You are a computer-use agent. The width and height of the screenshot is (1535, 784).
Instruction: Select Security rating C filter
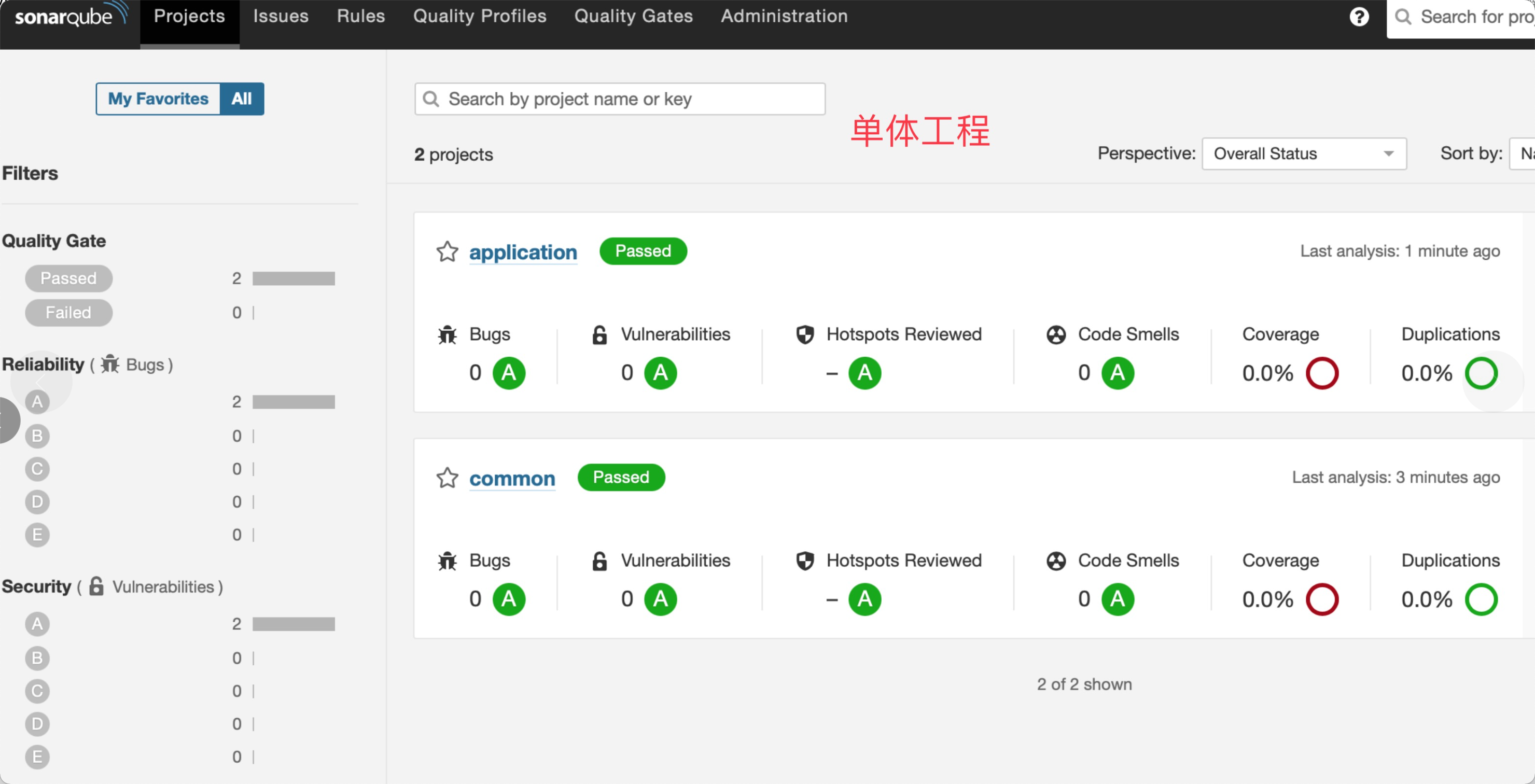(37, 691)
